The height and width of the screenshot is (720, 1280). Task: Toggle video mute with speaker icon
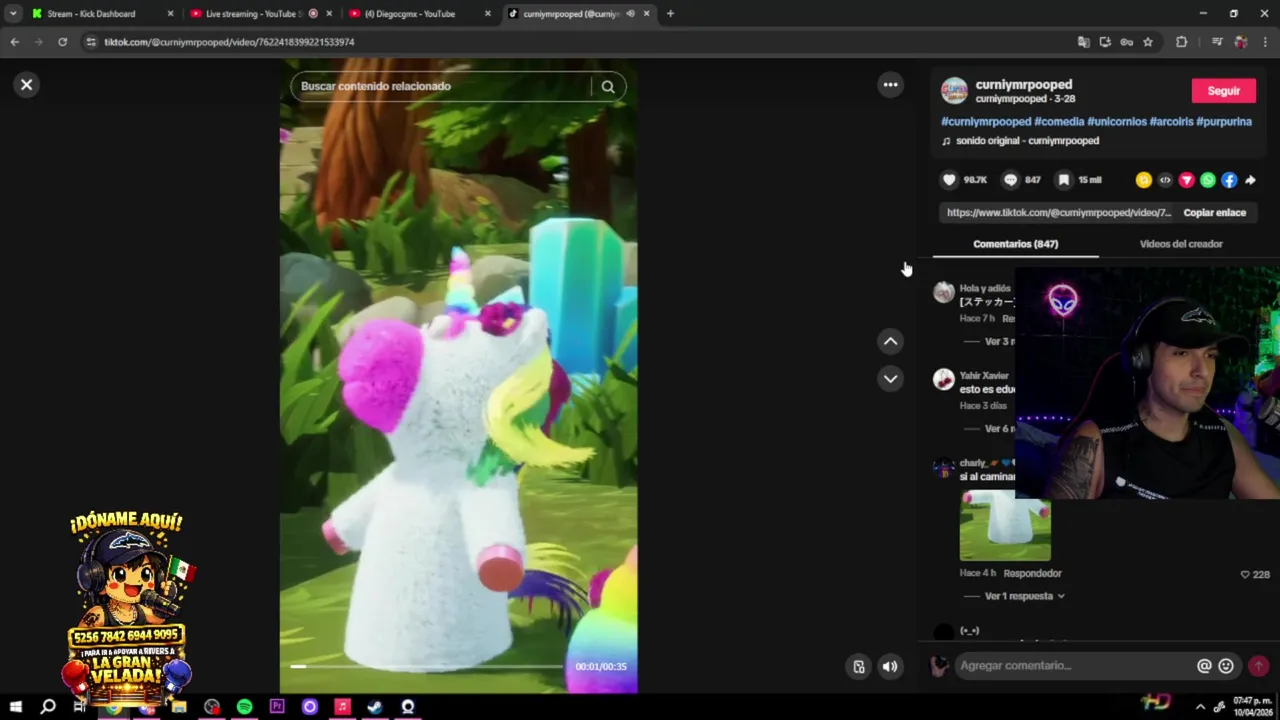point(889,667)
